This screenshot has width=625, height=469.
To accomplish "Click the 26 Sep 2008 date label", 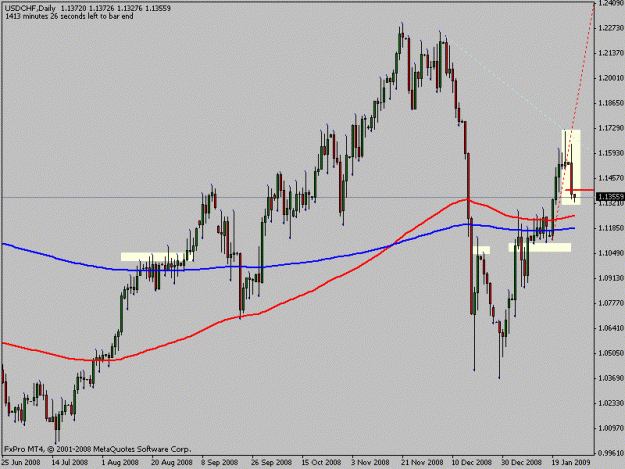I will (271, 463).
